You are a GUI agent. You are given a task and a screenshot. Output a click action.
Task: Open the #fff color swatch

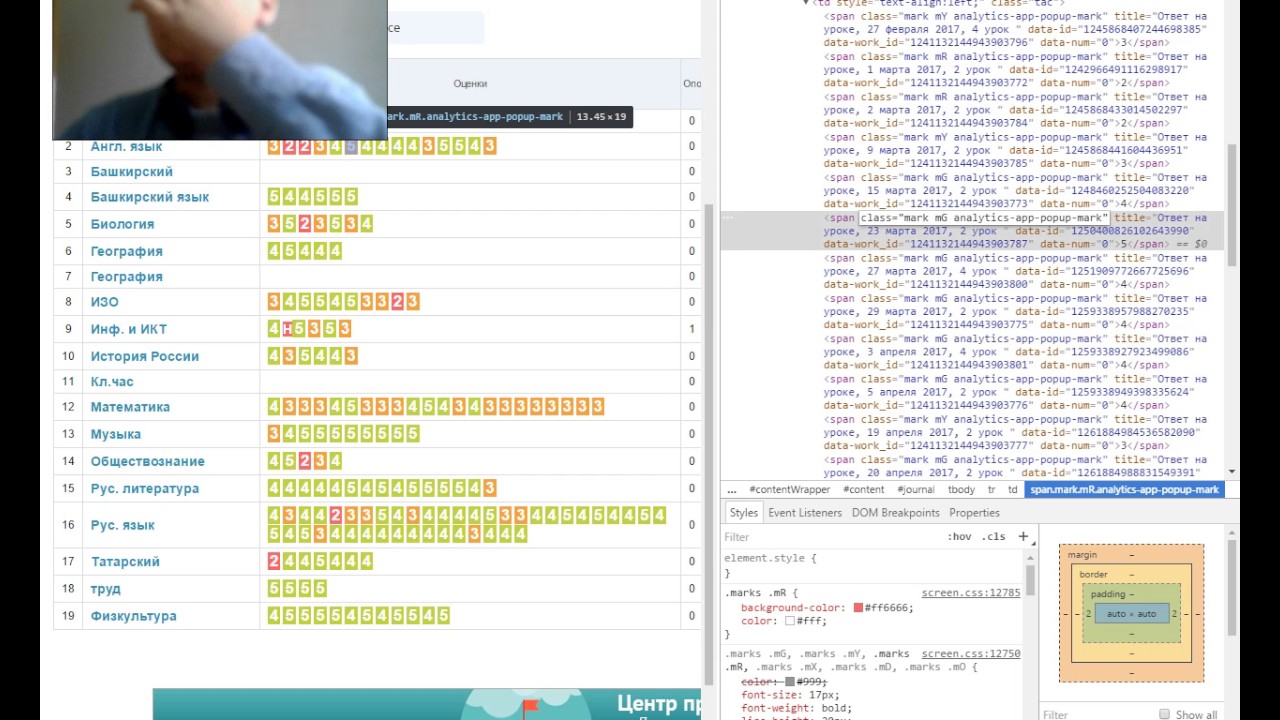790,621
